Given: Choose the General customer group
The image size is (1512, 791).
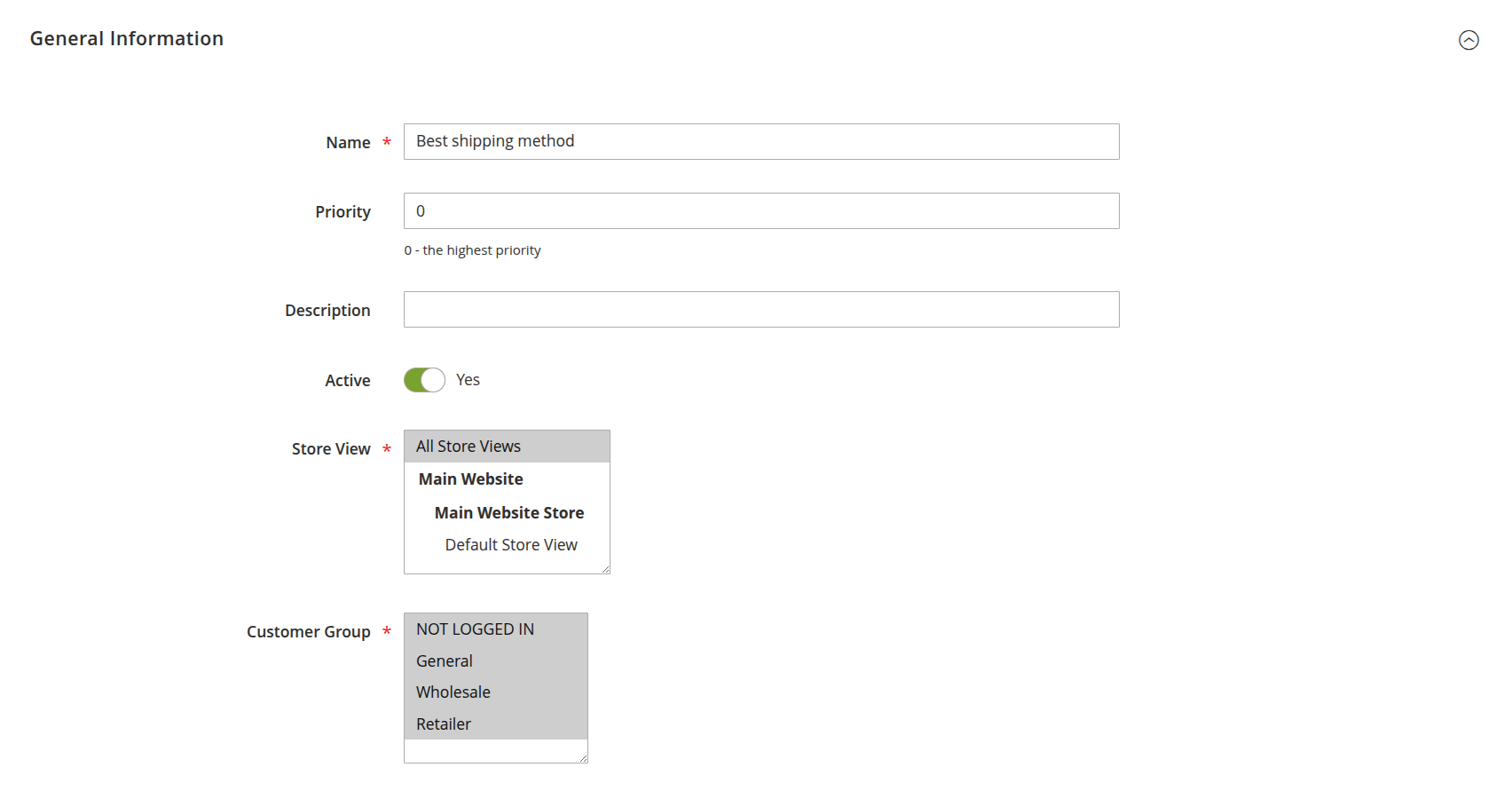Looking at the screenshot, I should pos(444,660).
